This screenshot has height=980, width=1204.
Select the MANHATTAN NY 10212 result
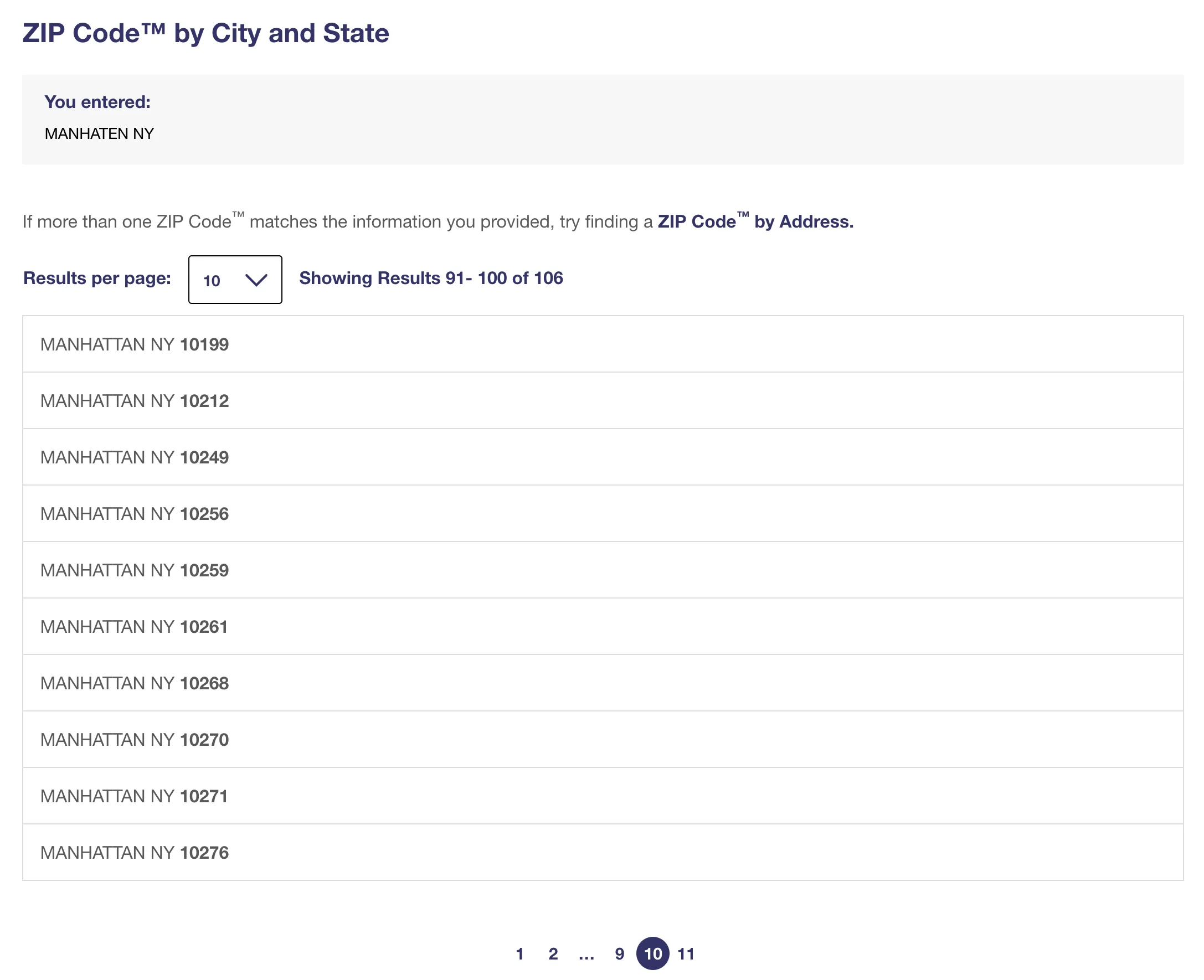point(135,401)
